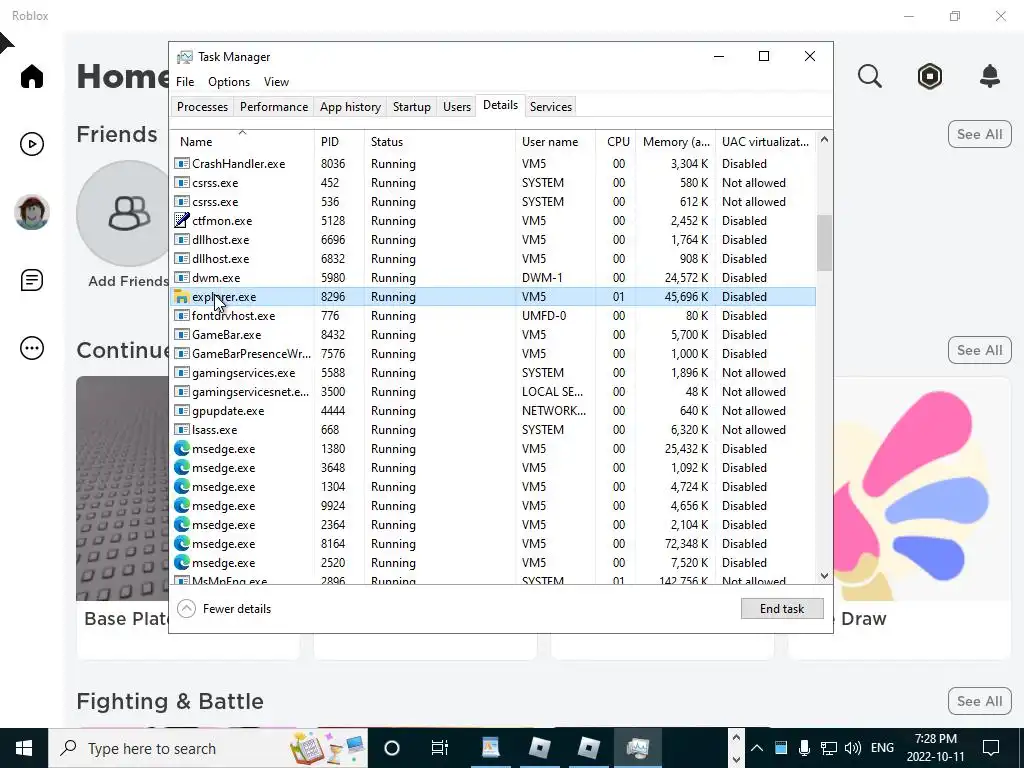Open Task View on taskbar
The height and width of the screenshot is (768, 1024).
click(440, 748)
